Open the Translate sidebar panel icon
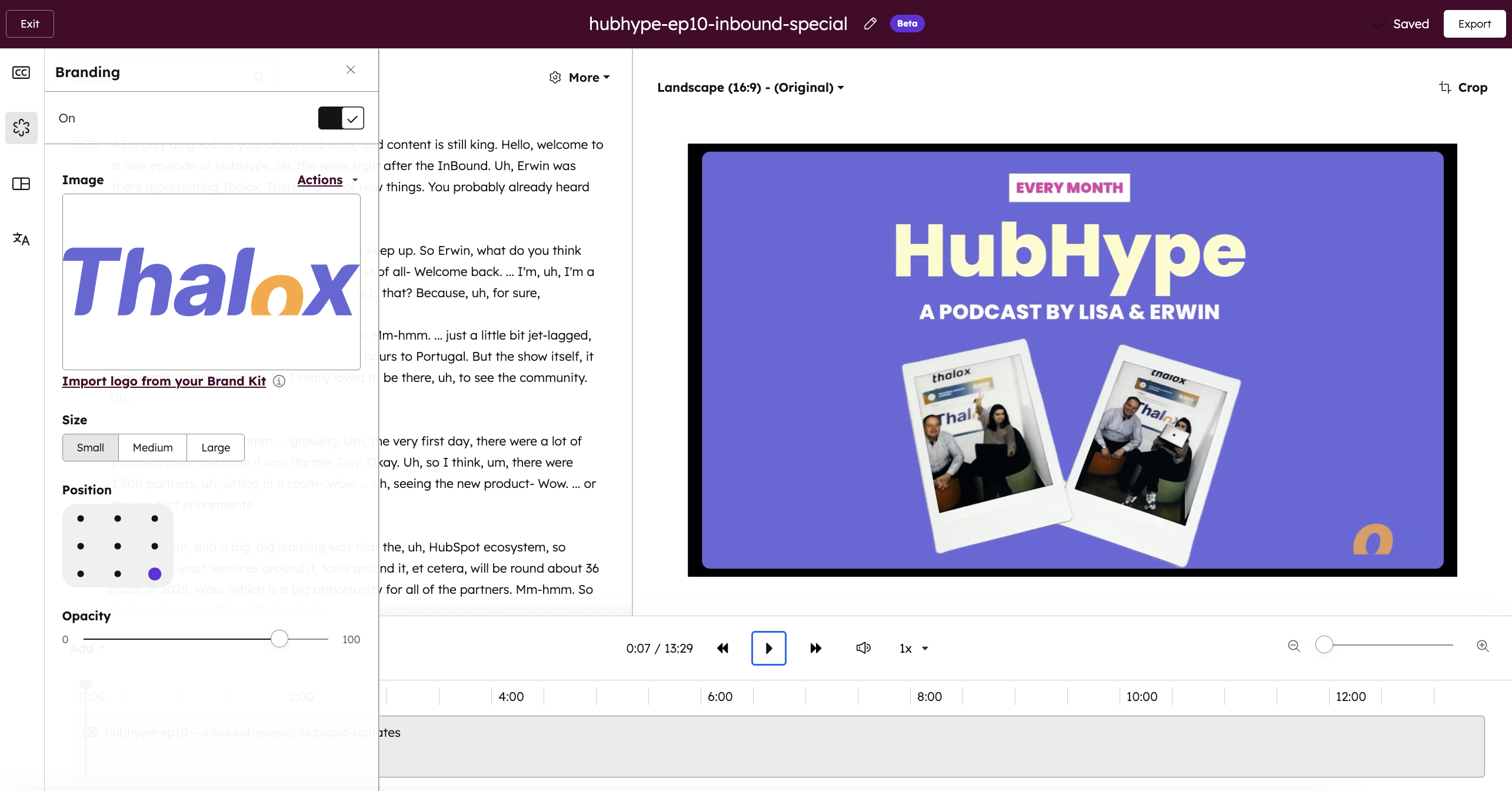The width and height of the screenshot is (1512, 791). coord(21,238)
